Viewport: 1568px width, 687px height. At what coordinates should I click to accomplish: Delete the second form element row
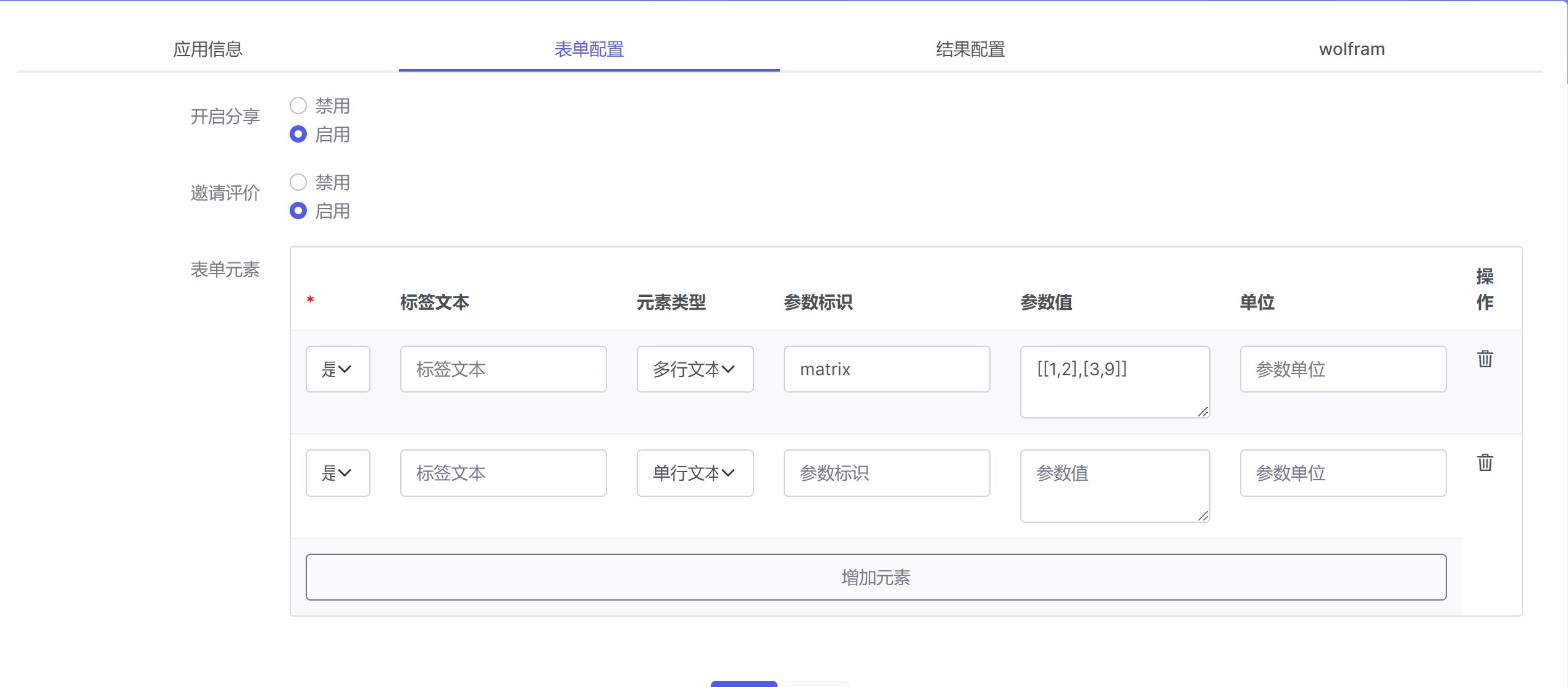click(1485, 462)
